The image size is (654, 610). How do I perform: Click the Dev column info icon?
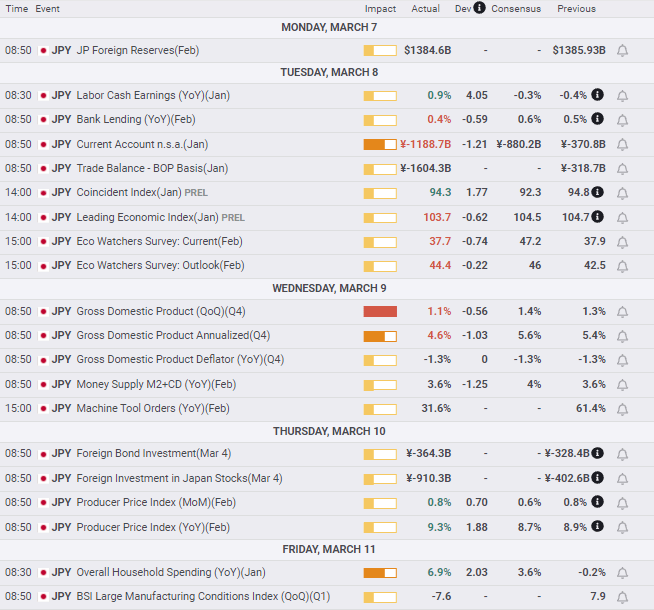479,8
